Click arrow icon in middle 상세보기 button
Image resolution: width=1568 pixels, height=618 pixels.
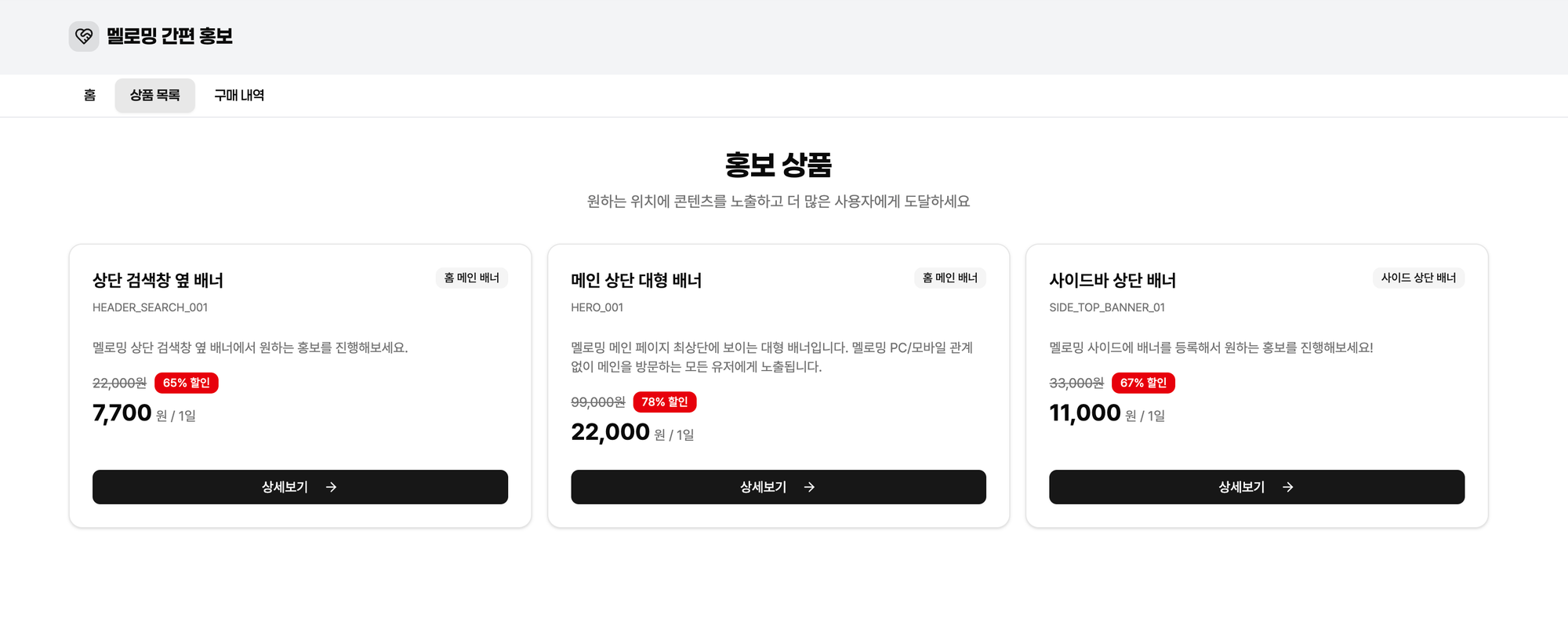click(x=810, y=487)
